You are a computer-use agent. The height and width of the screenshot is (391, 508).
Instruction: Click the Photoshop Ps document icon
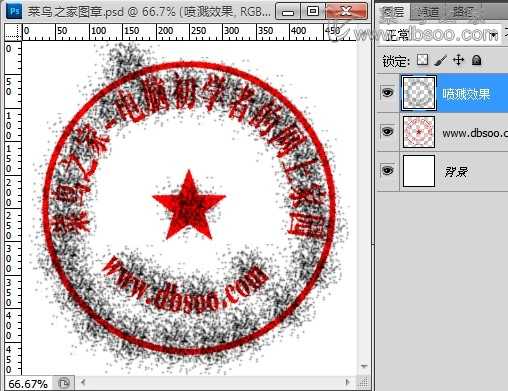(15, 11)
